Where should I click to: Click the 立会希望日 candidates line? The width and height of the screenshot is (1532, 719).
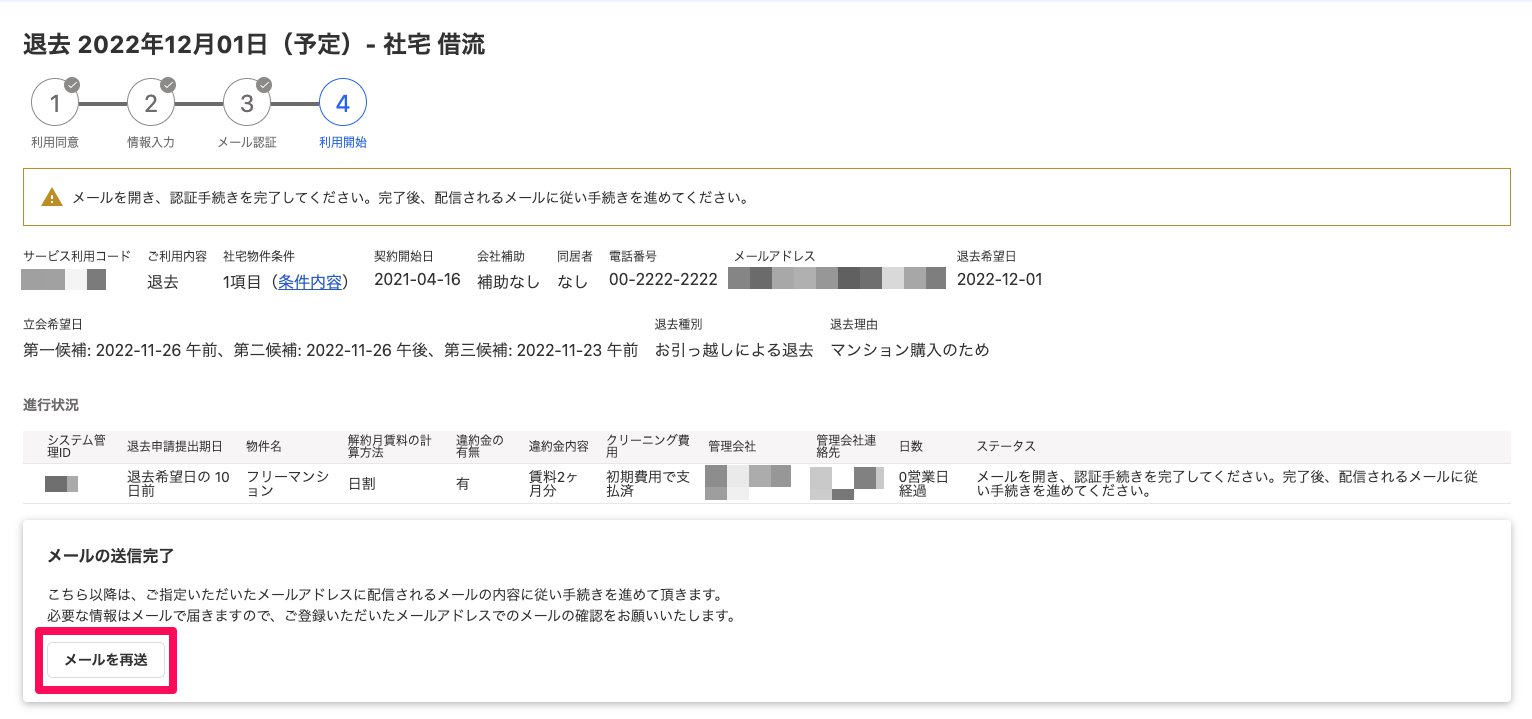(330, 350)
